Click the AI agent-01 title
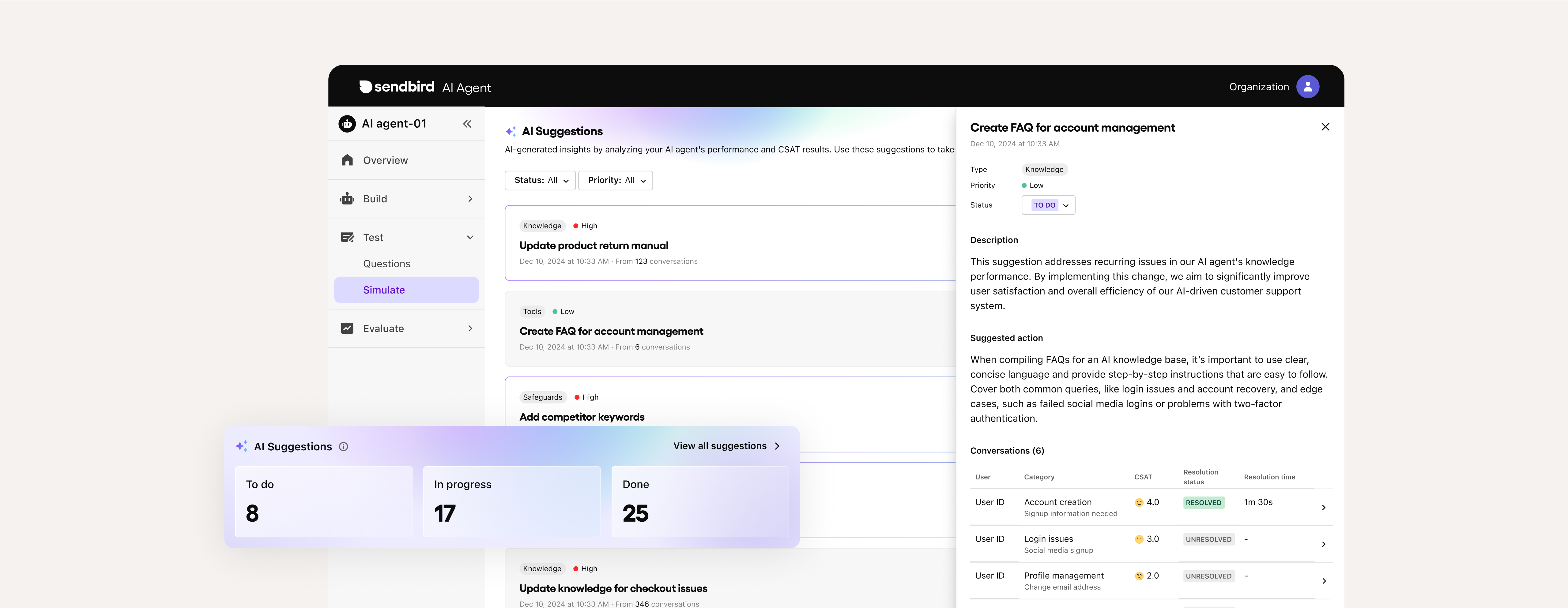 tap(394, 124)
